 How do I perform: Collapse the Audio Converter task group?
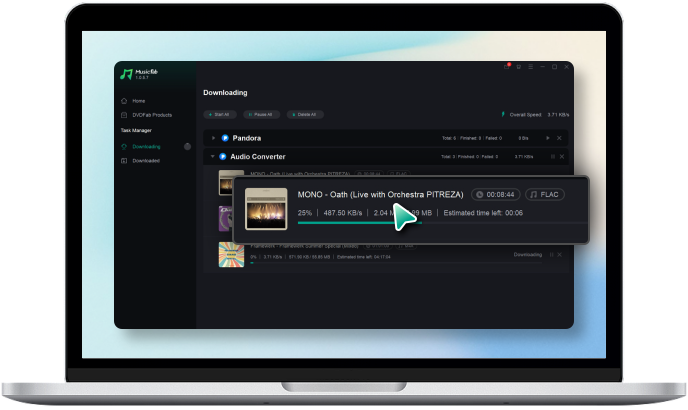pos(212,156)
